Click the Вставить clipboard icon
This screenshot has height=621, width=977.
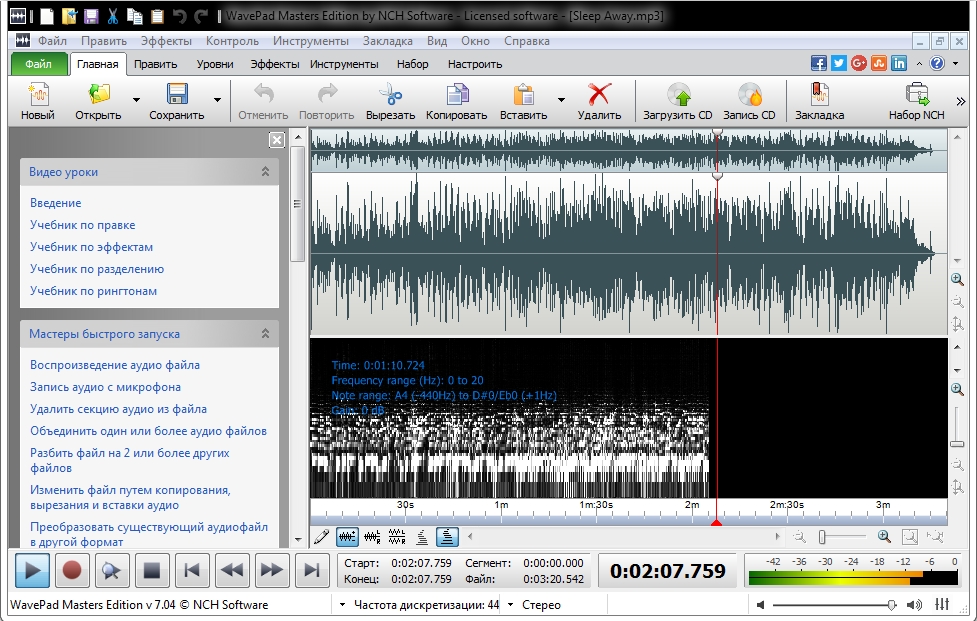coord(523,95)
